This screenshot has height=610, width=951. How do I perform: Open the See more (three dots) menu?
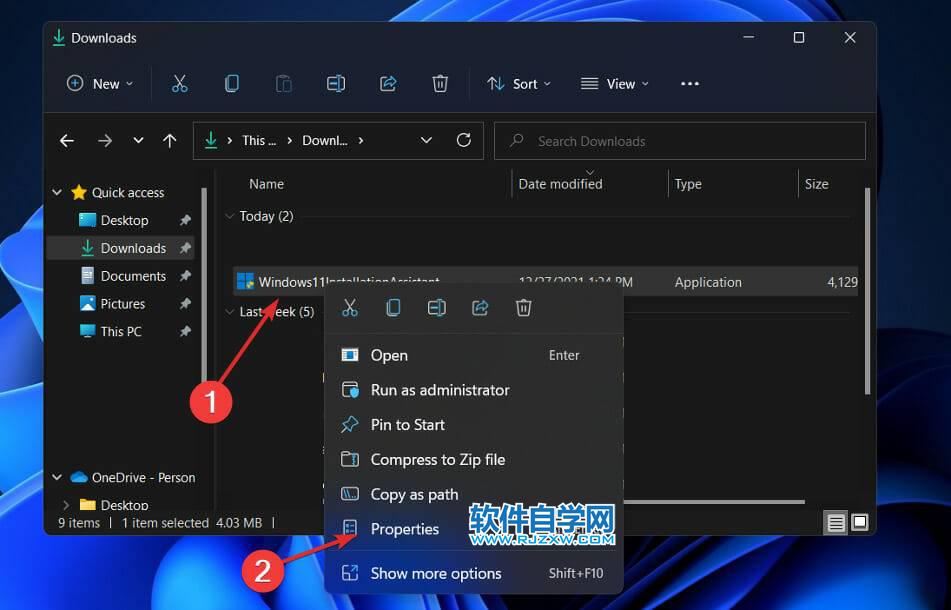690,84
